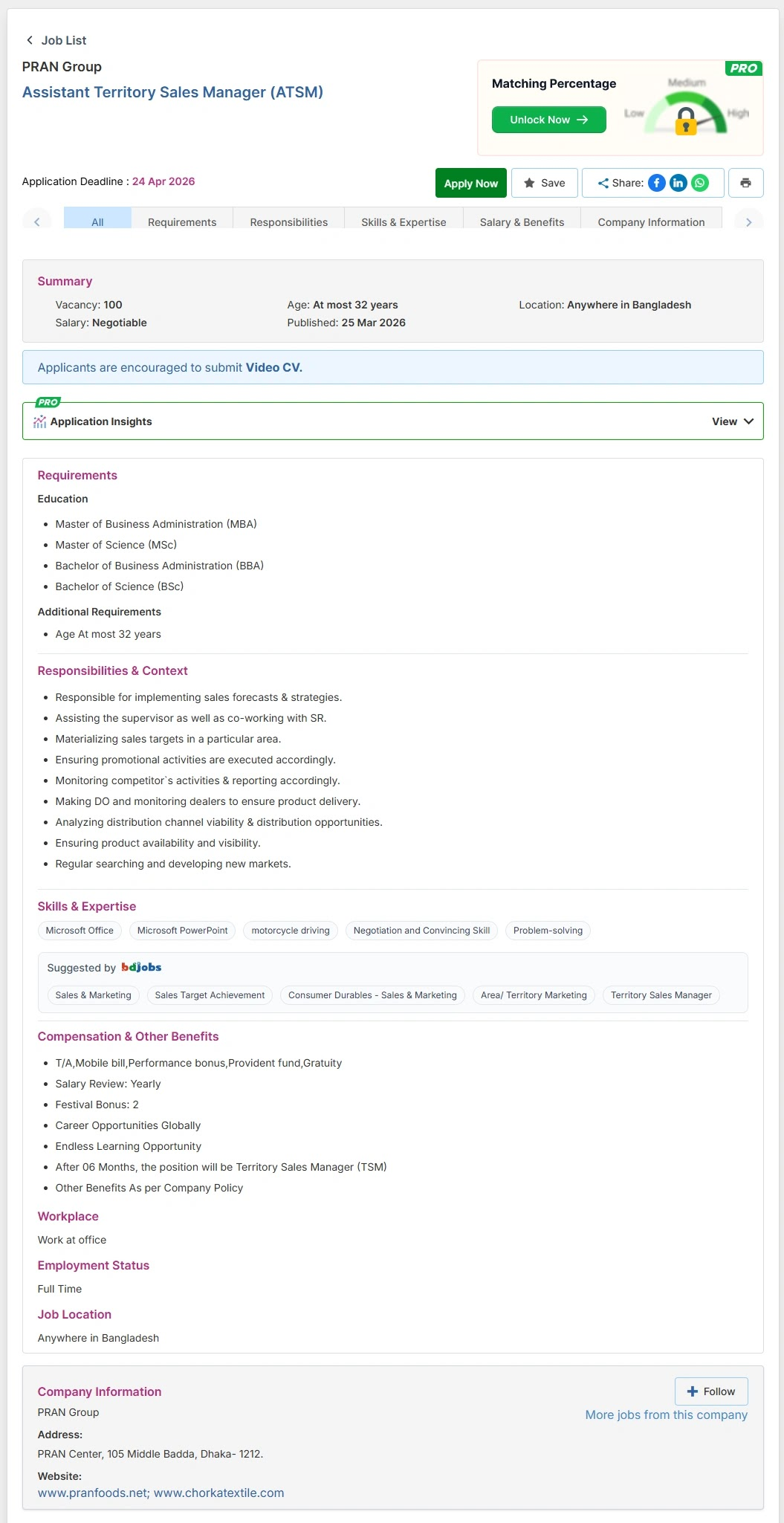
Task: Go back to Job List
Action: [x=56, y=40]
